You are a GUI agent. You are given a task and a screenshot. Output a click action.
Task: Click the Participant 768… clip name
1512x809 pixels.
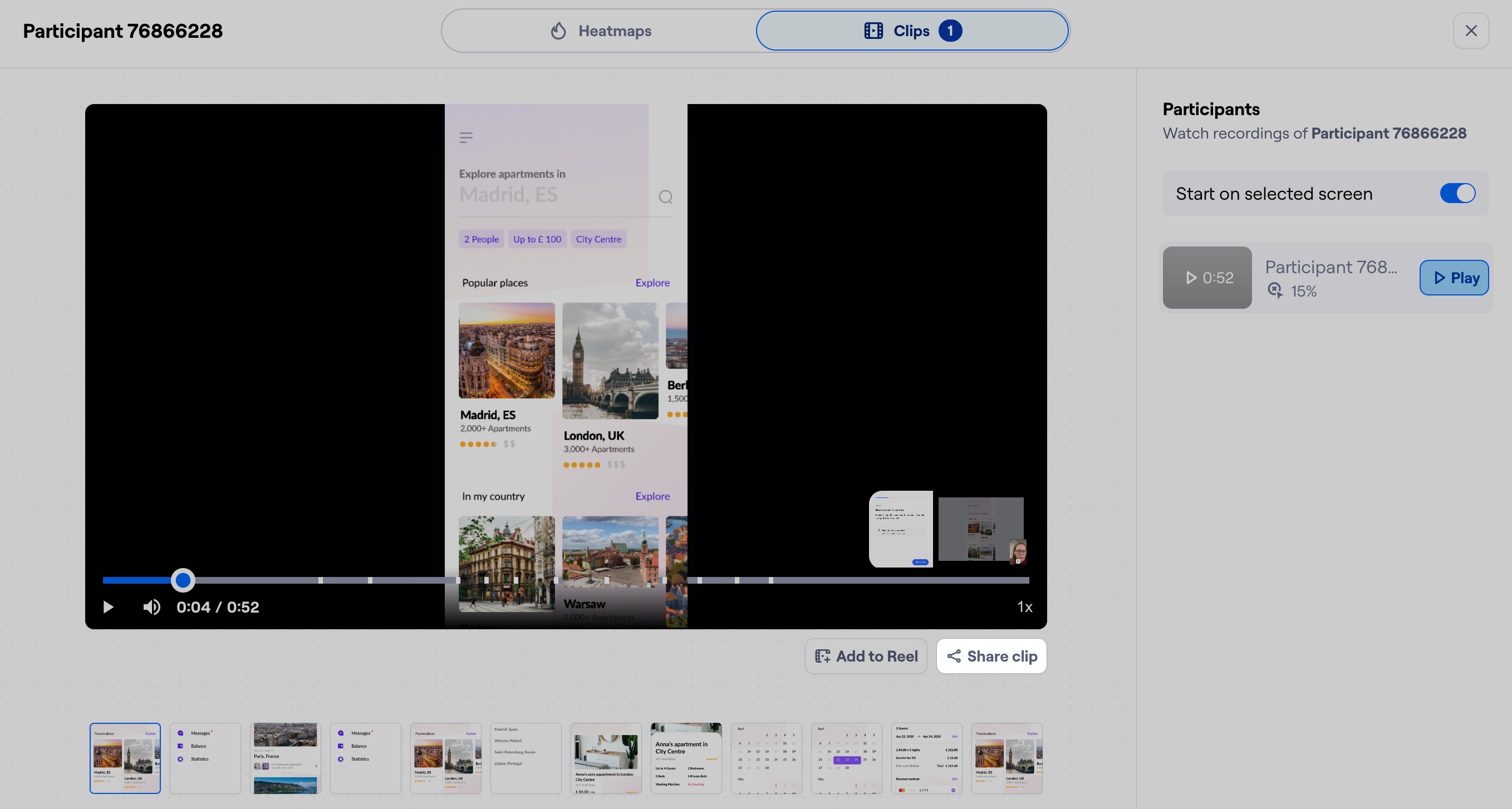tap(1331, 267)
